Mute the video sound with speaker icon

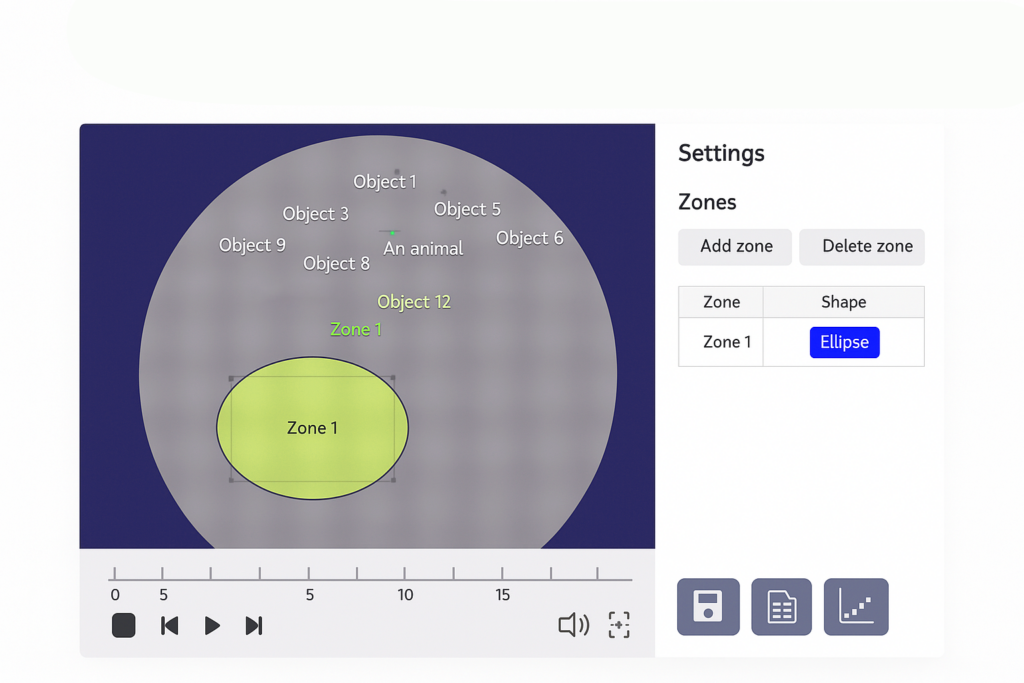[573, 626]
